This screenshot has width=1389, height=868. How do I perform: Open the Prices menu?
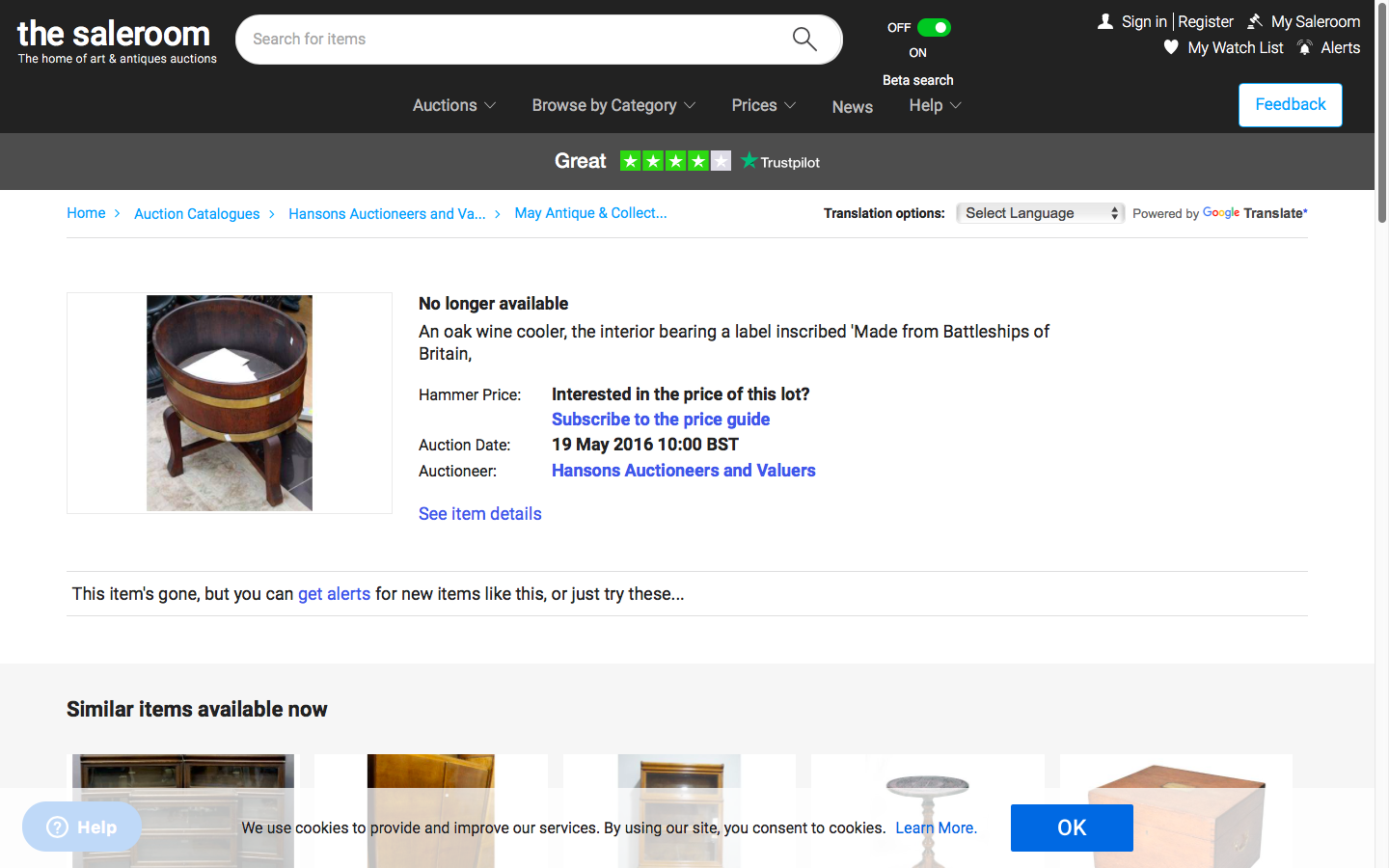763,105
